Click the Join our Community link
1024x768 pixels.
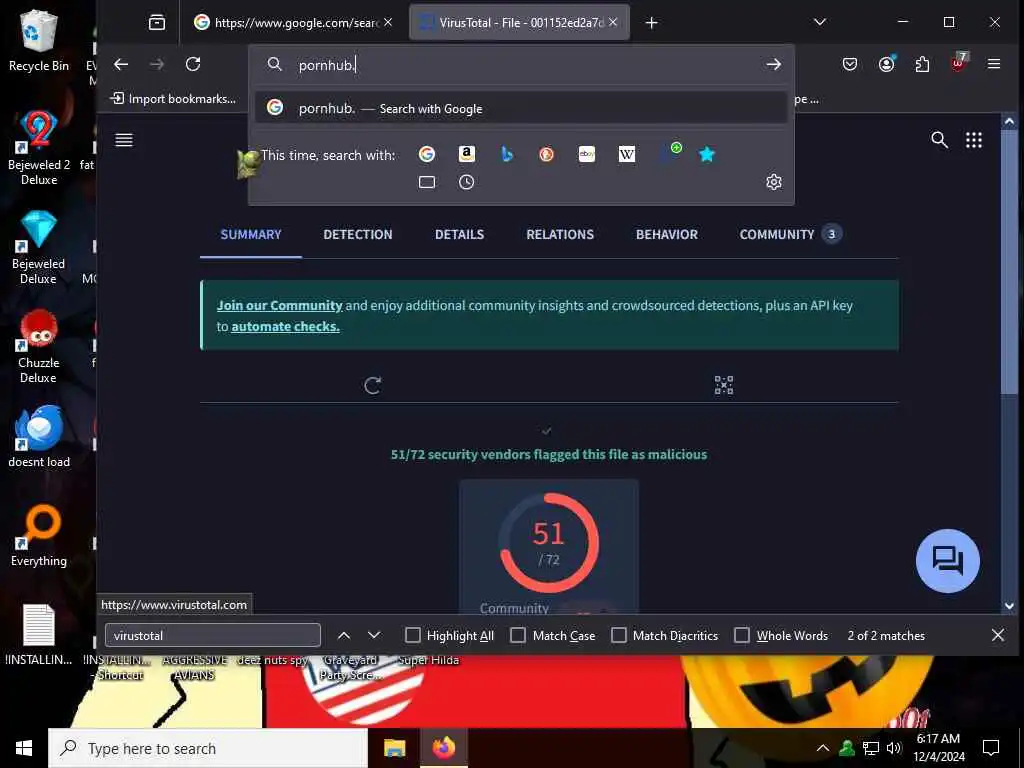click(x=280, y=305)
